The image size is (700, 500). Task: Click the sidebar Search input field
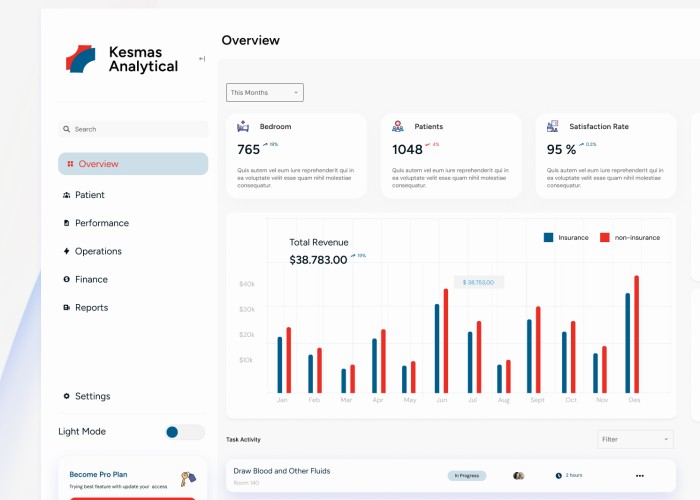pyautogui.click(x=133, y=129)
